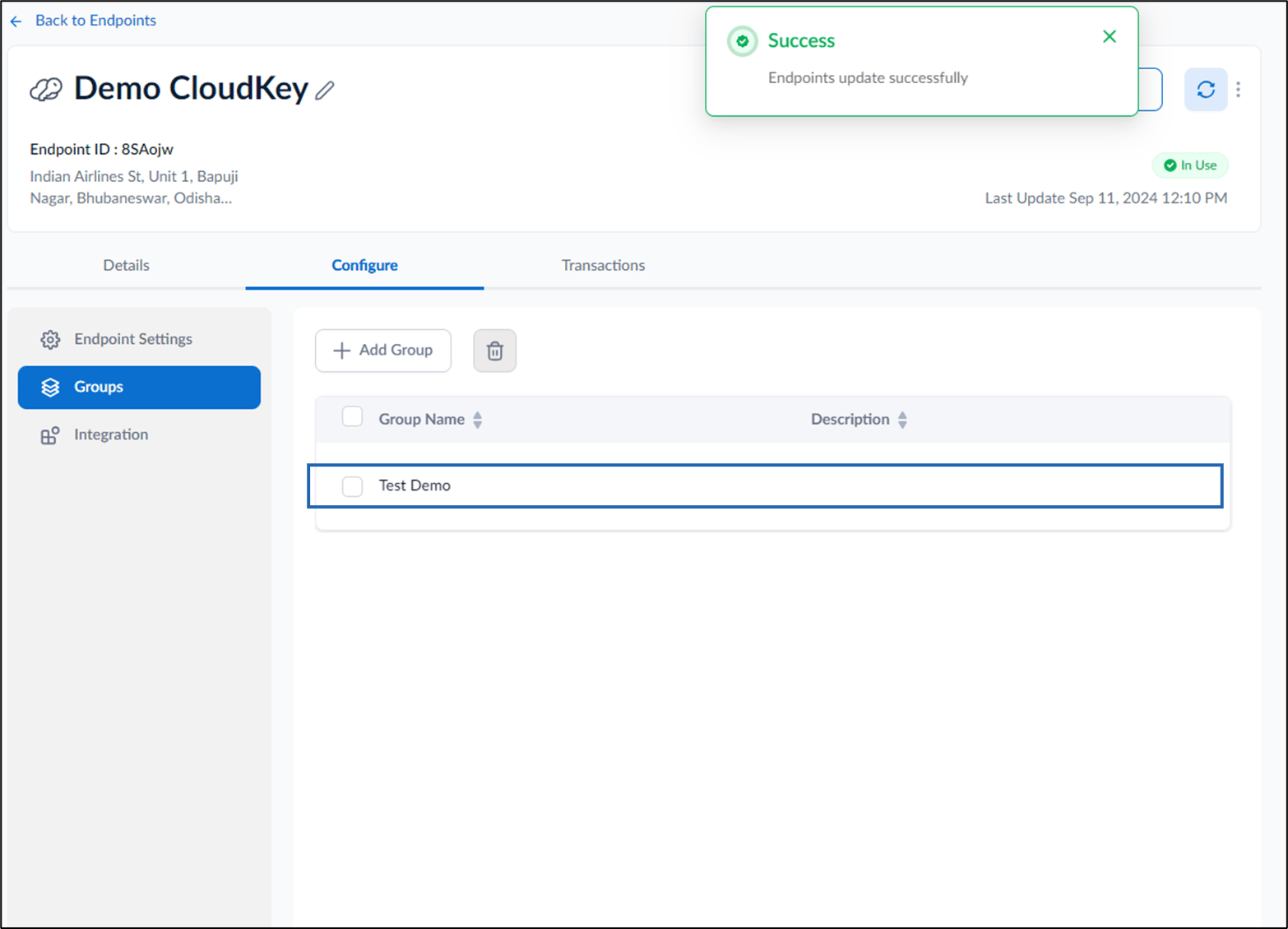Refresh the endpoint with sync icon
Image resolution: width=1288 pixels, height=929 pixels.
coord(1206,90)
